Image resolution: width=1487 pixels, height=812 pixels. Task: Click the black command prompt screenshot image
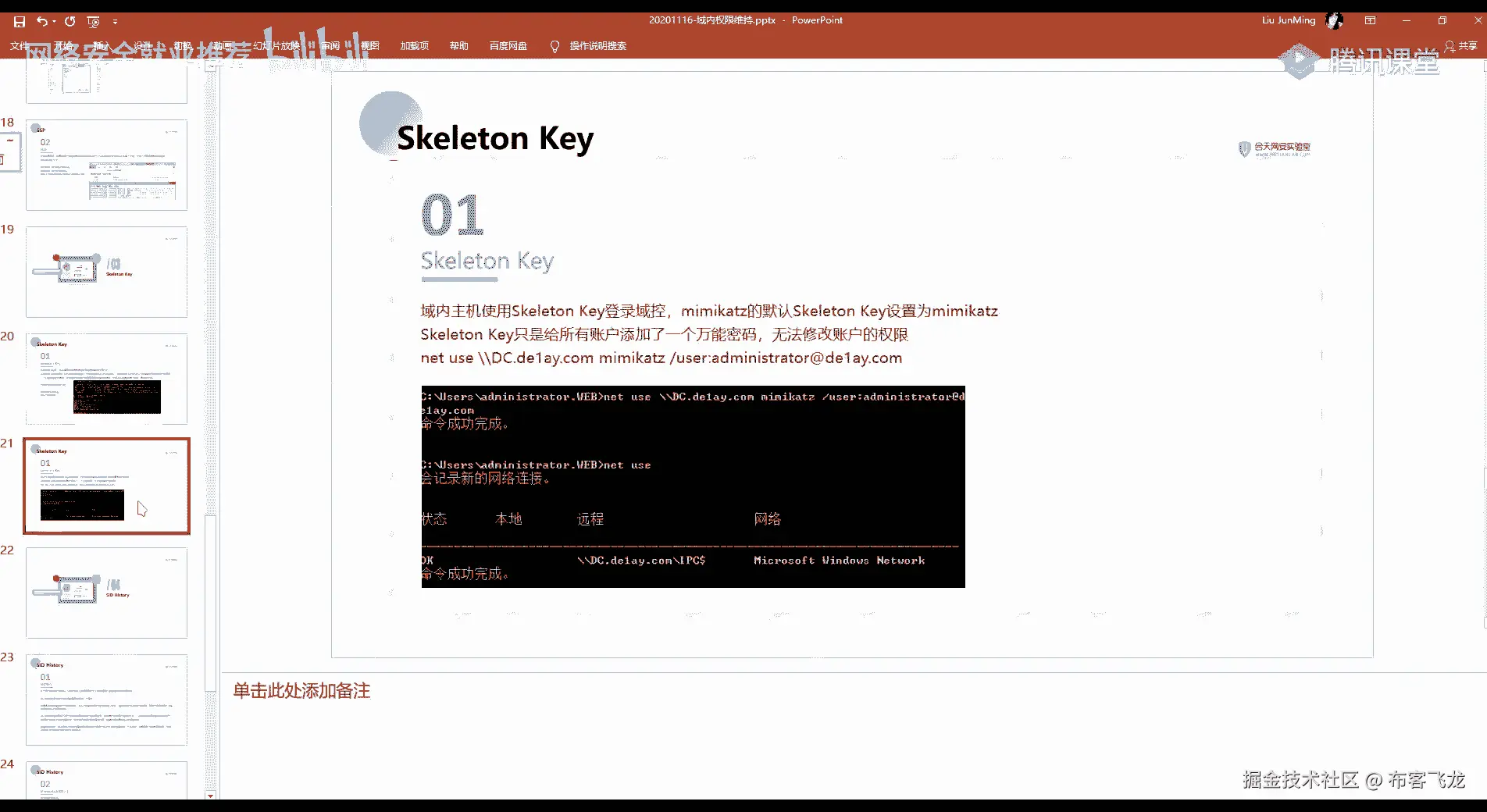tap(694, 486)
